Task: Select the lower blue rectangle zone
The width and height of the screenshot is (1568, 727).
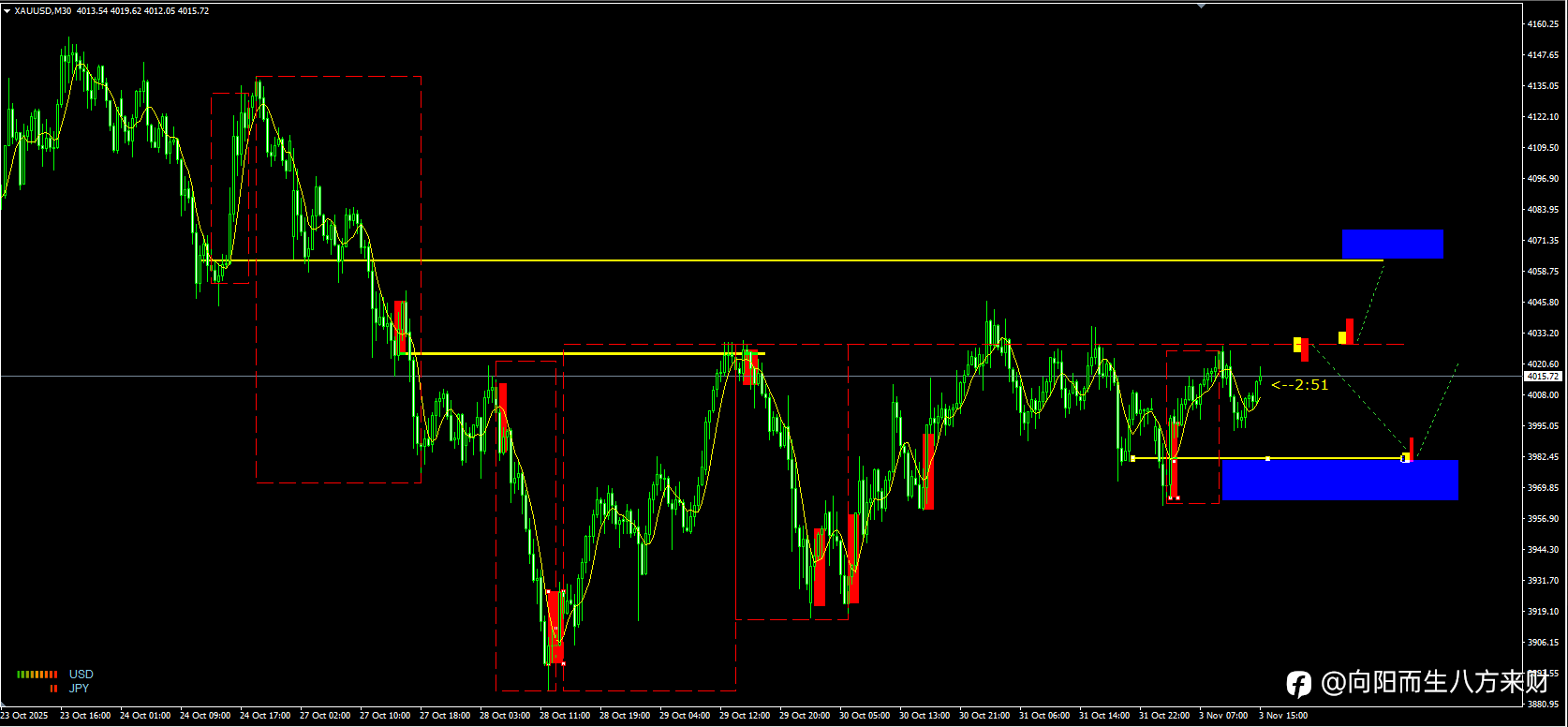Action: coord(1340,480)
